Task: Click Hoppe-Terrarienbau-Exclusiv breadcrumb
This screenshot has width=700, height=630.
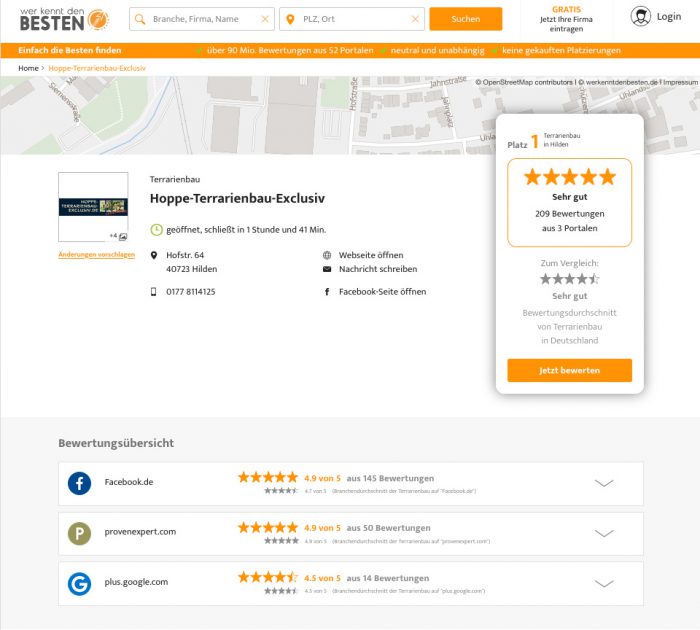Action: pos(97,68)
